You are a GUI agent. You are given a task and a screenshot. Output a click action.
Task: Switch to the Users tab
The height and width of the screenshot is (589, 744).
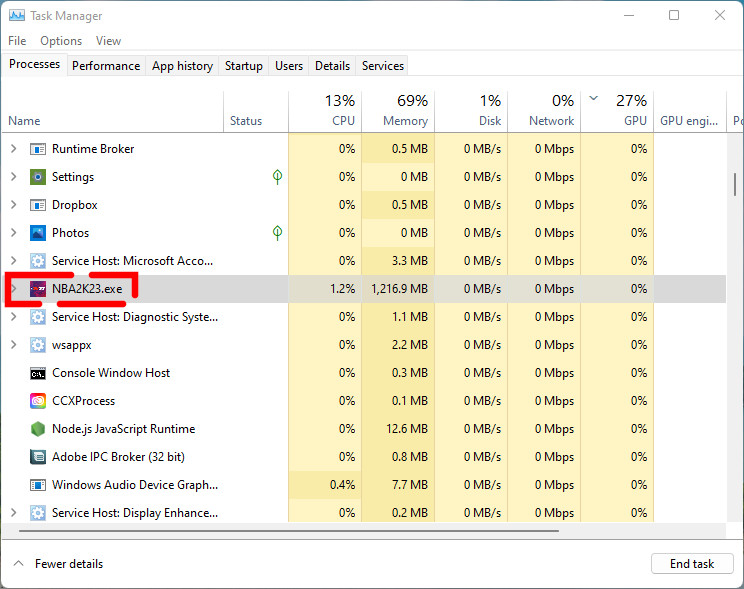[x=288, y=66]
